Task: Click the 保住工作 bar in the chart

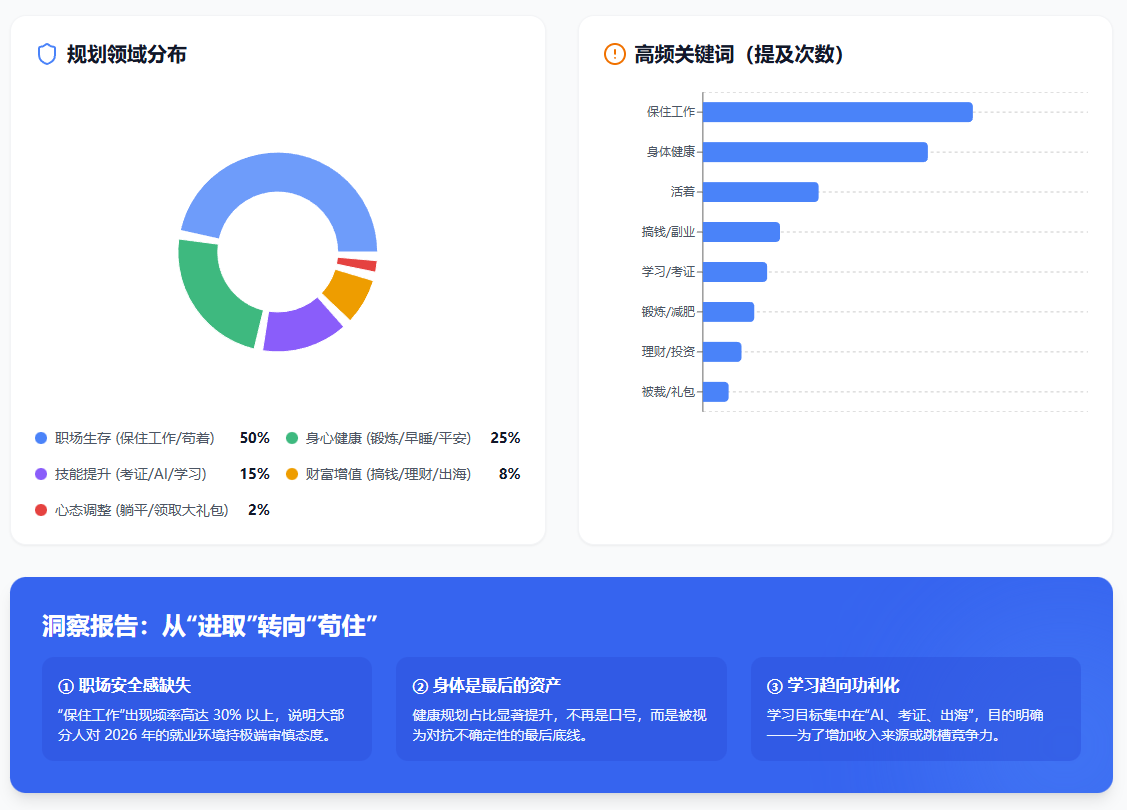Action: coord(837,112)
